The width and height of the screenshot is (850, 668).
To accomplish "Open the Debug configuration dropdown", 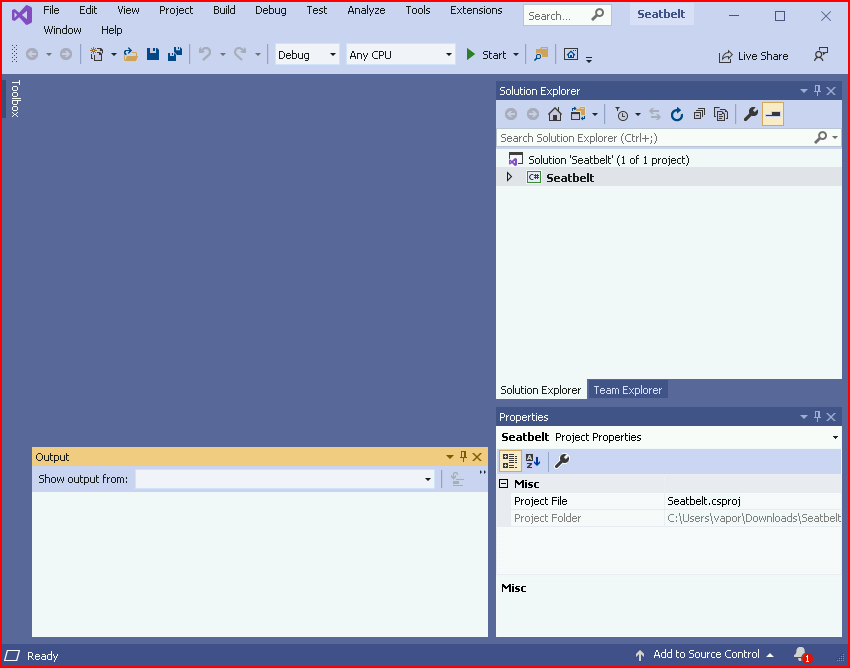I will [307, 55].
